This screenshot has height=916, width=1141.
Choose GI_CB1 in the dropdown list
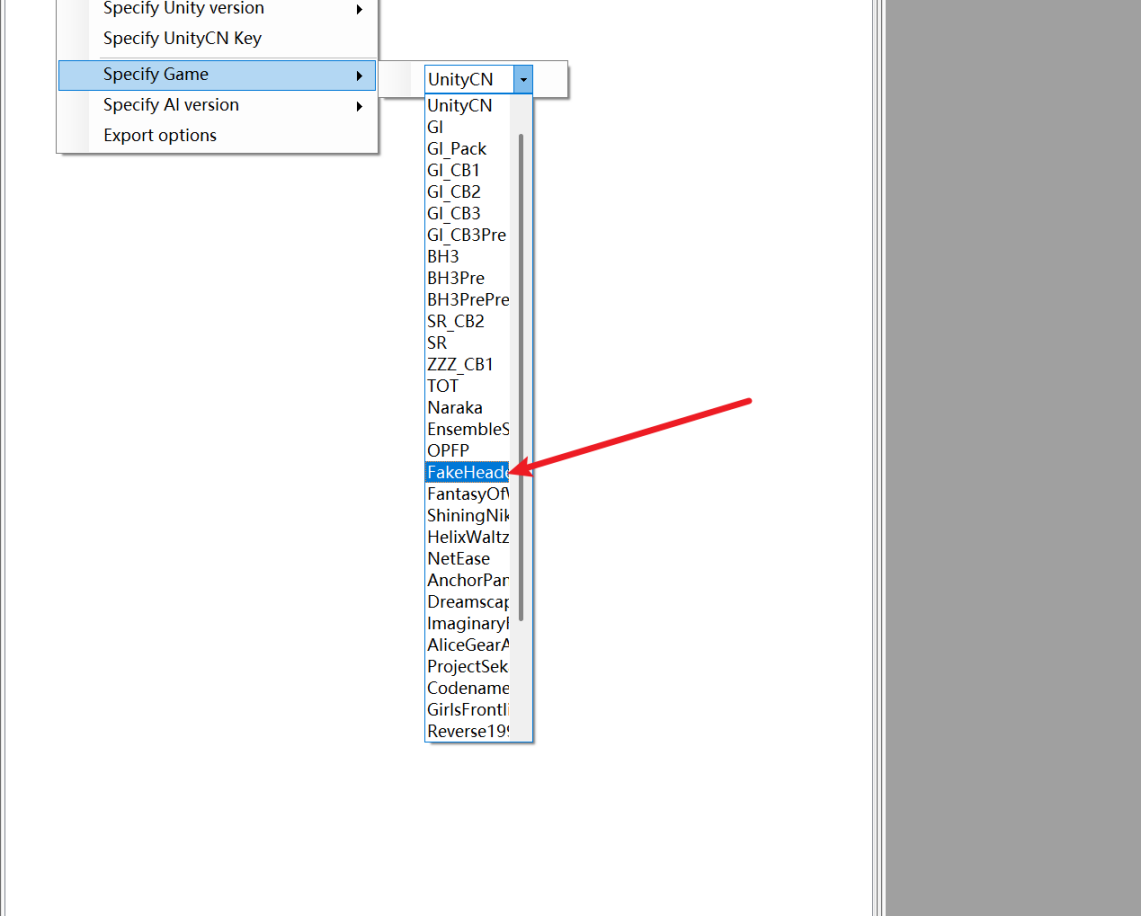pos(467,170)
